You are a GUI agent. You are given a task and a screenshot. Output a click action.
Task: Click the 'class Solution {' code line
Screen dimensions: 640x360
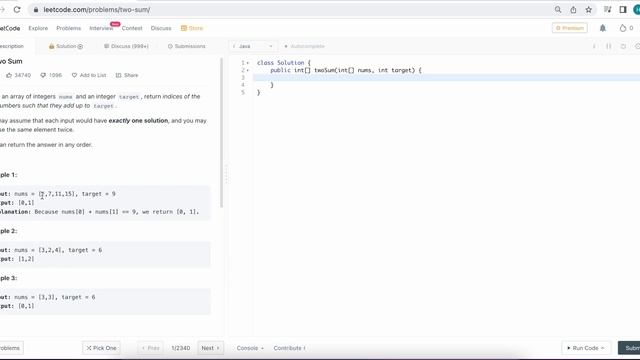pyautogui.click(x=284, y=63)
